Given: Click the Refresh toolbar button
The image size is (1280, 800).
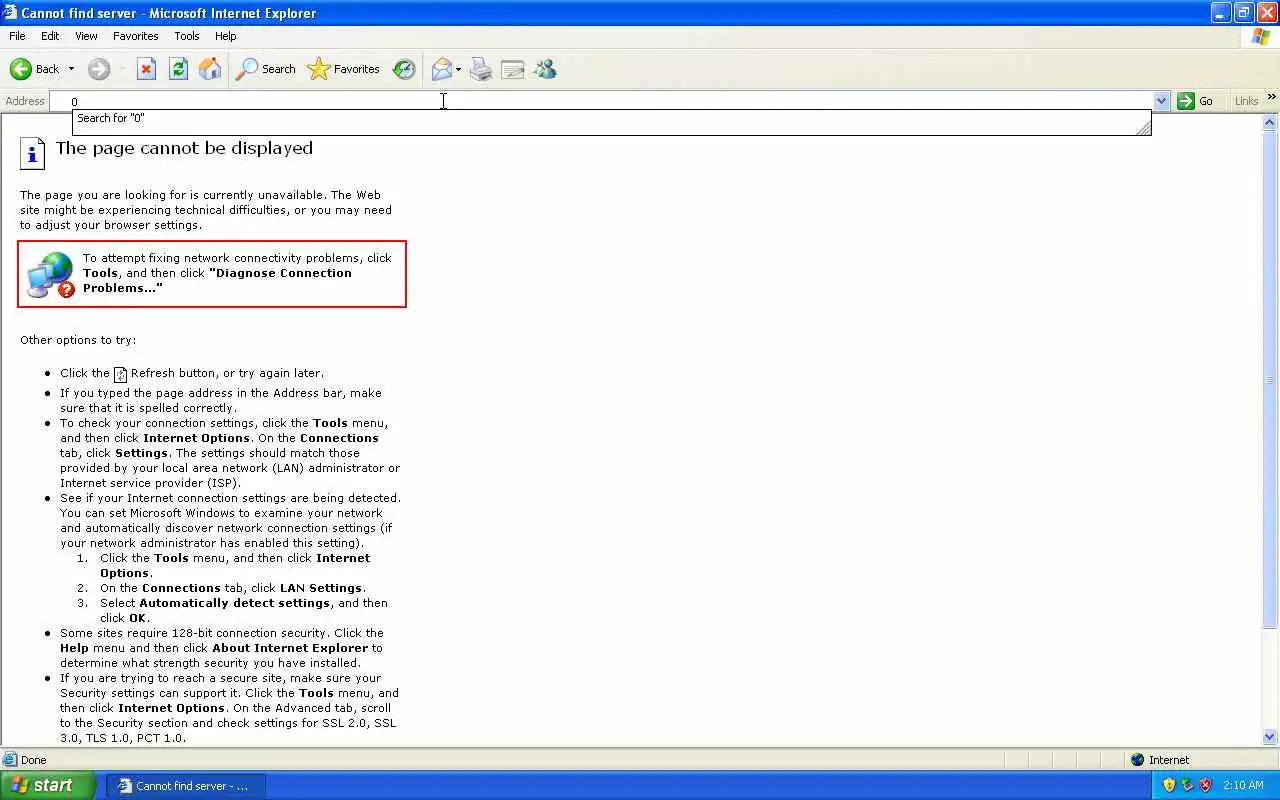Looking at the screenshot, I should tap(178, 69).
